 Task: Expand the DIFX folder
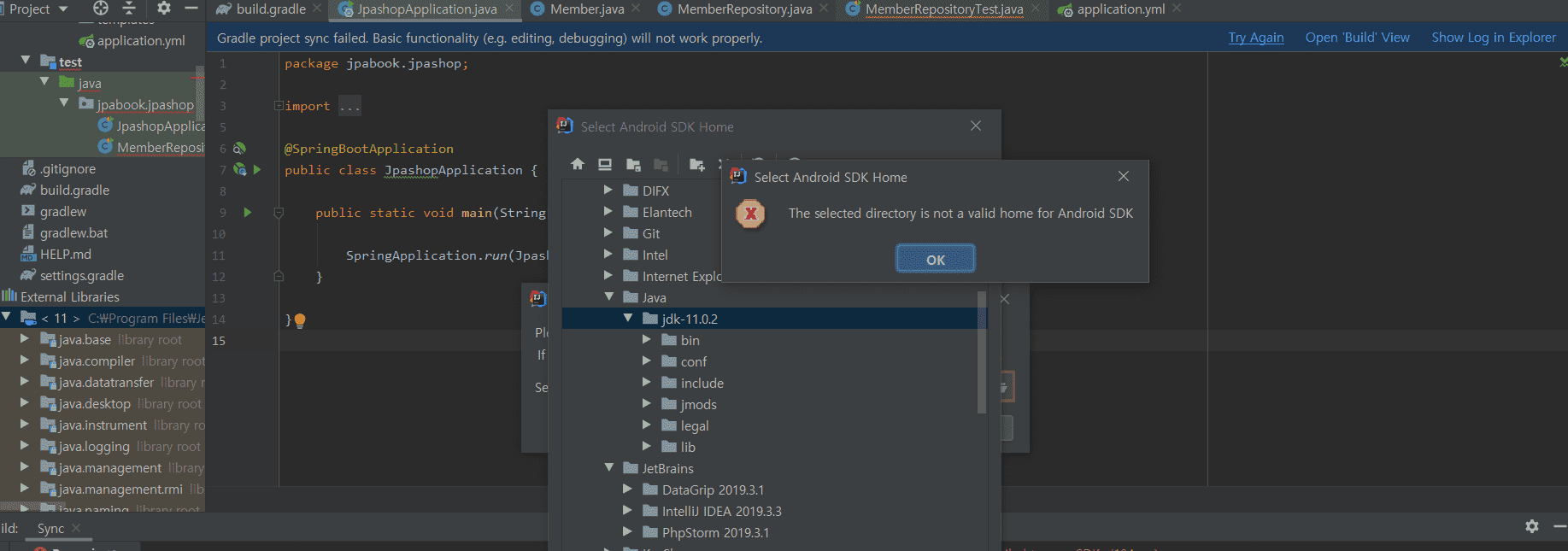click(x=608, y=190)
